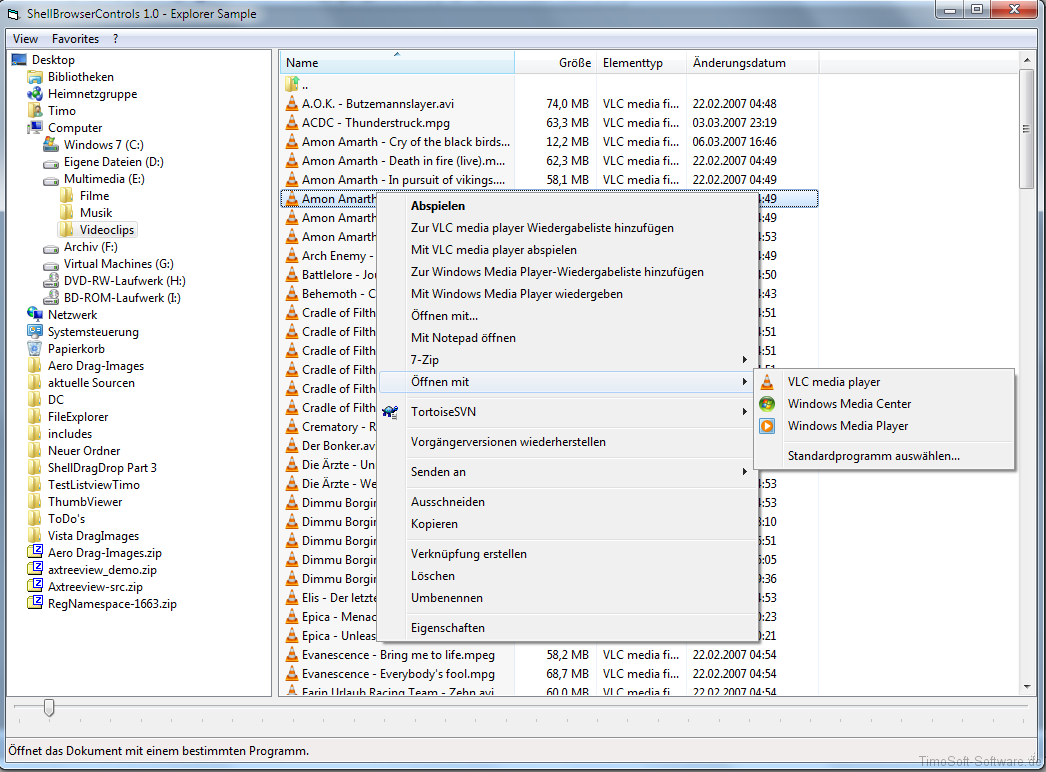The image size is (1046, 772).
Task: Select FileExplorer folder in tree
Action: (x=78, y=416)
